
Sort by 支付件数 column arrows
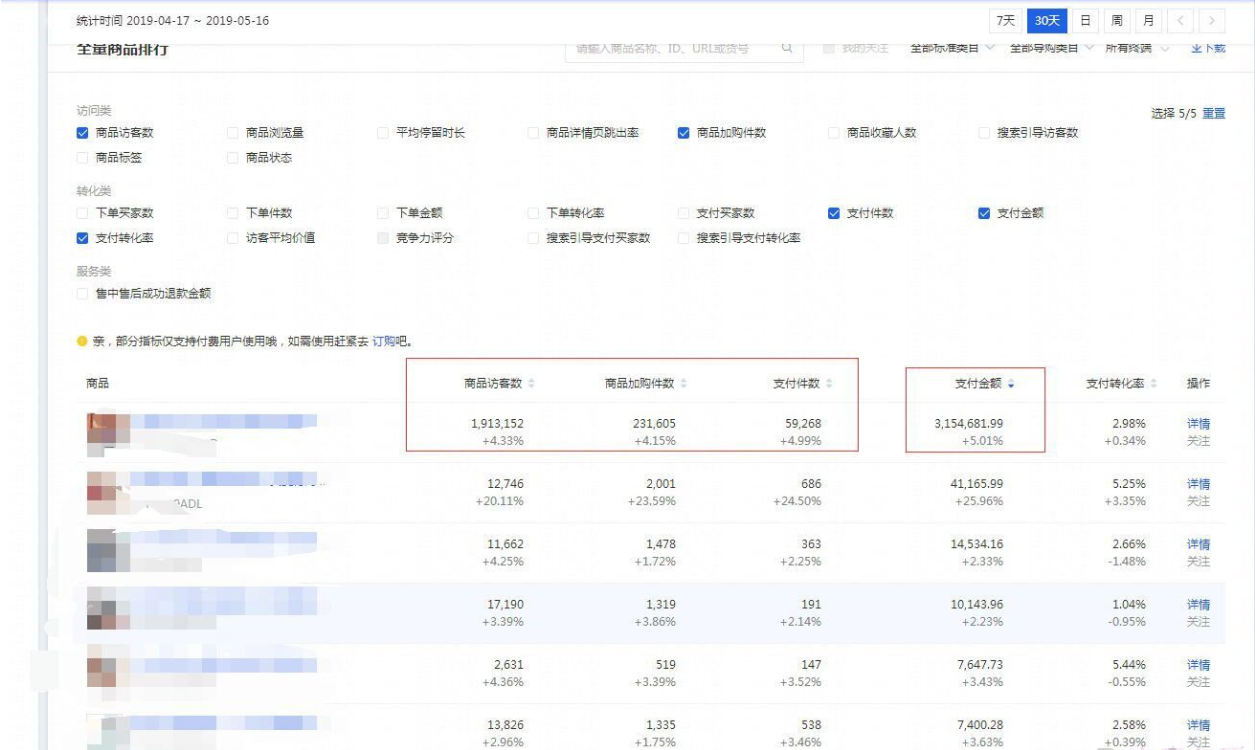(x=831, y=384)
